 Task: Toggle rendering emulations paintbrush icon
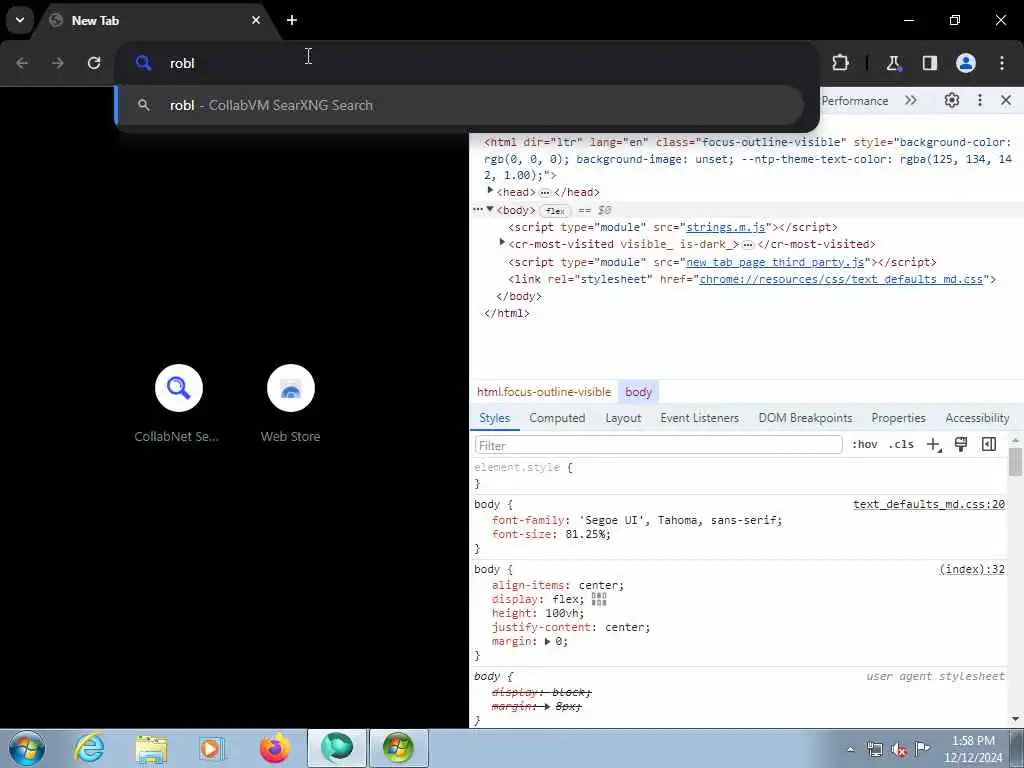(x=961, y=445)
